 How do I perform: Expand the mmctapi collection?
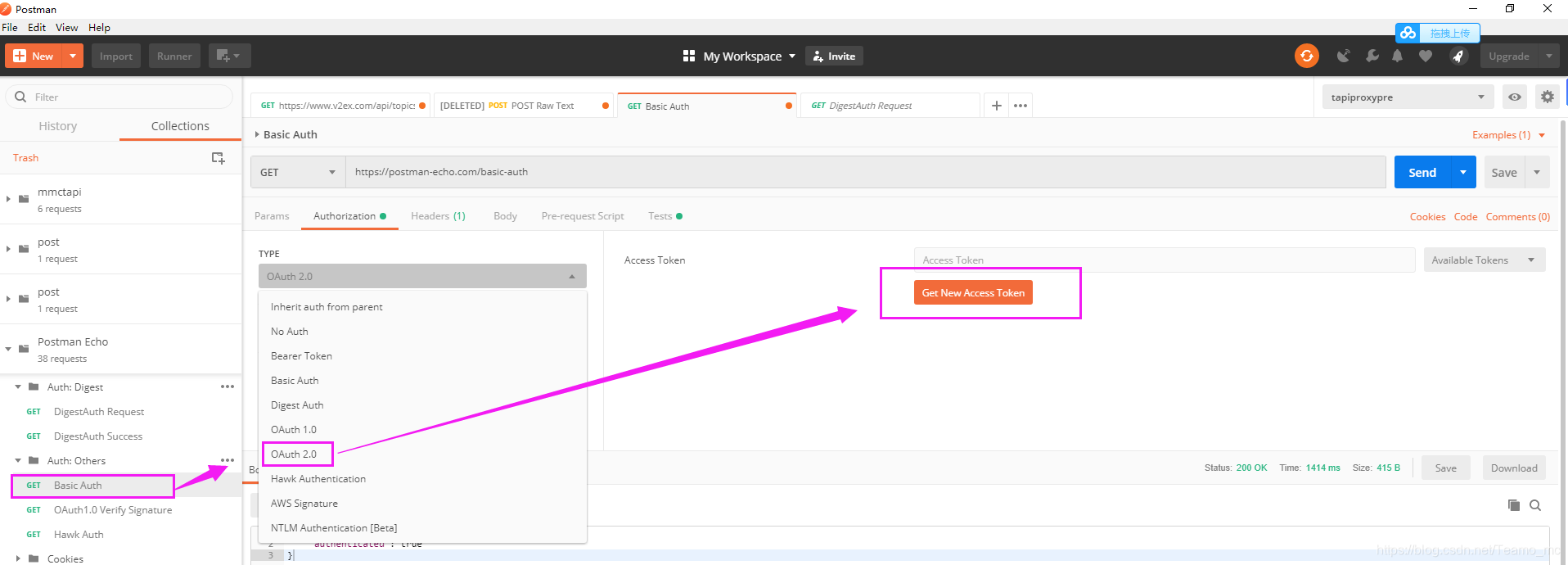(8, 199)
